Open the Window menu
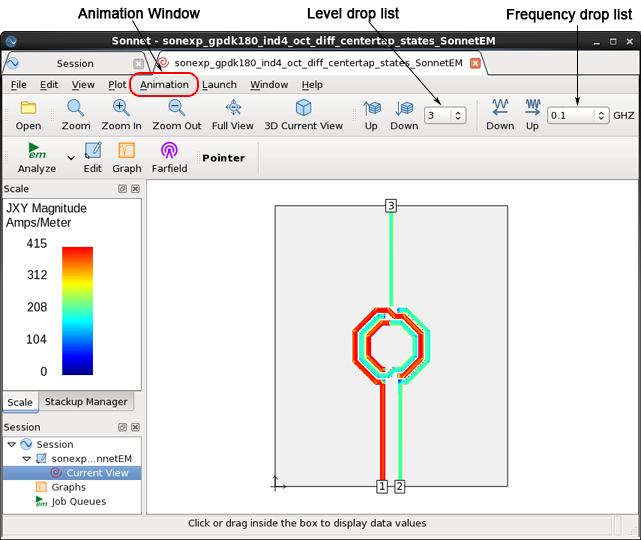The width and height of the screenshot is (641, 540). pyautogui.click(x=269, y=85)
